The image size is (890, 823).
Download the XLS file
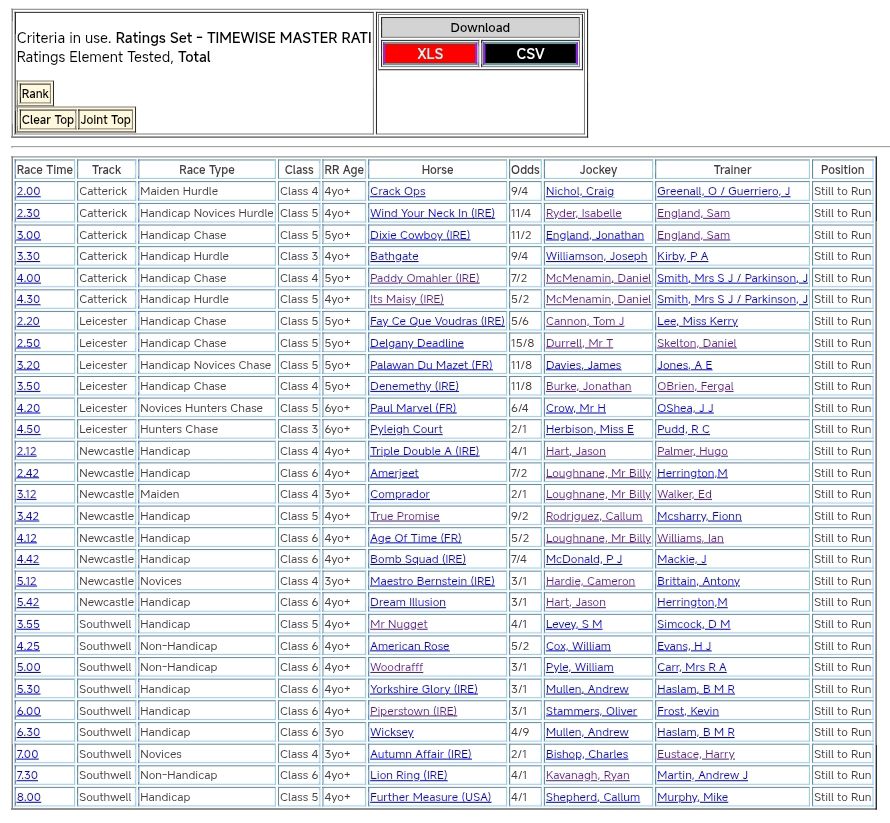[430, 54]
